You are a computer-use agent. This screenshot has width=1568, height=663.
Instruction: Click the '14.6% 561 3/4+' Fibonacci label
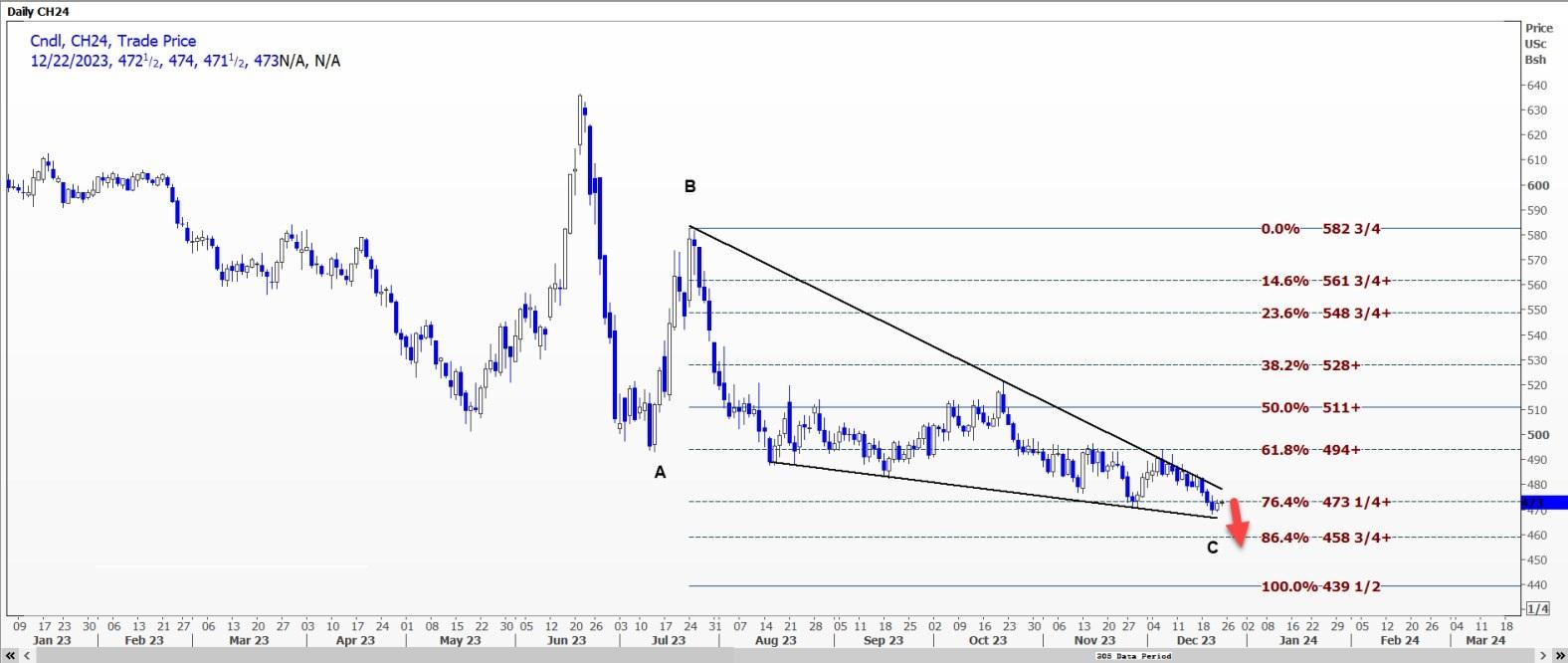[x=1325, y=281]
